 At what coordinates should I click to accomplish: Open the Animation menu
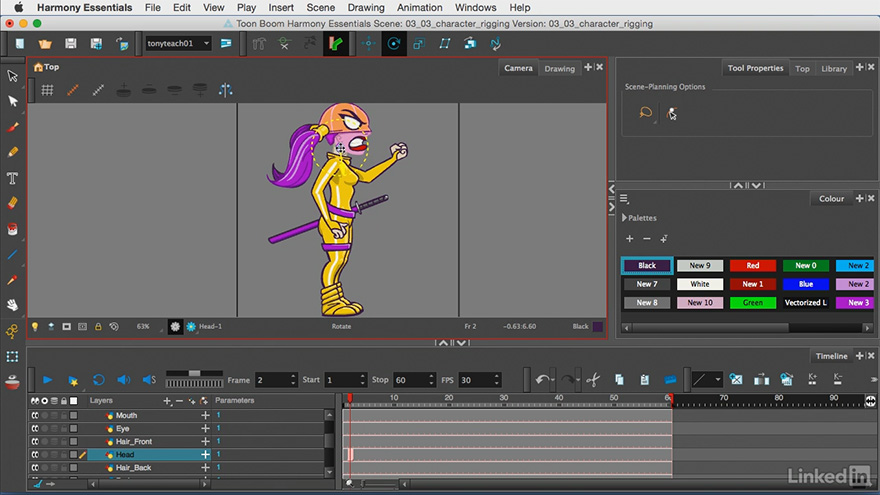419,7
